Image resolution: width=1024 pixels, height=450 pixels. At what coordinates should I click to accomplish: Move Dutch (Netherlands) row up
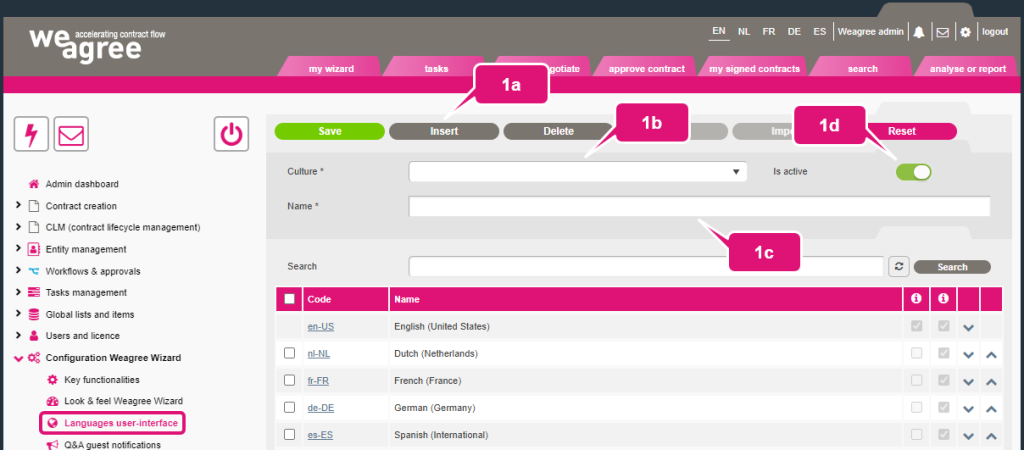[991, 355]
